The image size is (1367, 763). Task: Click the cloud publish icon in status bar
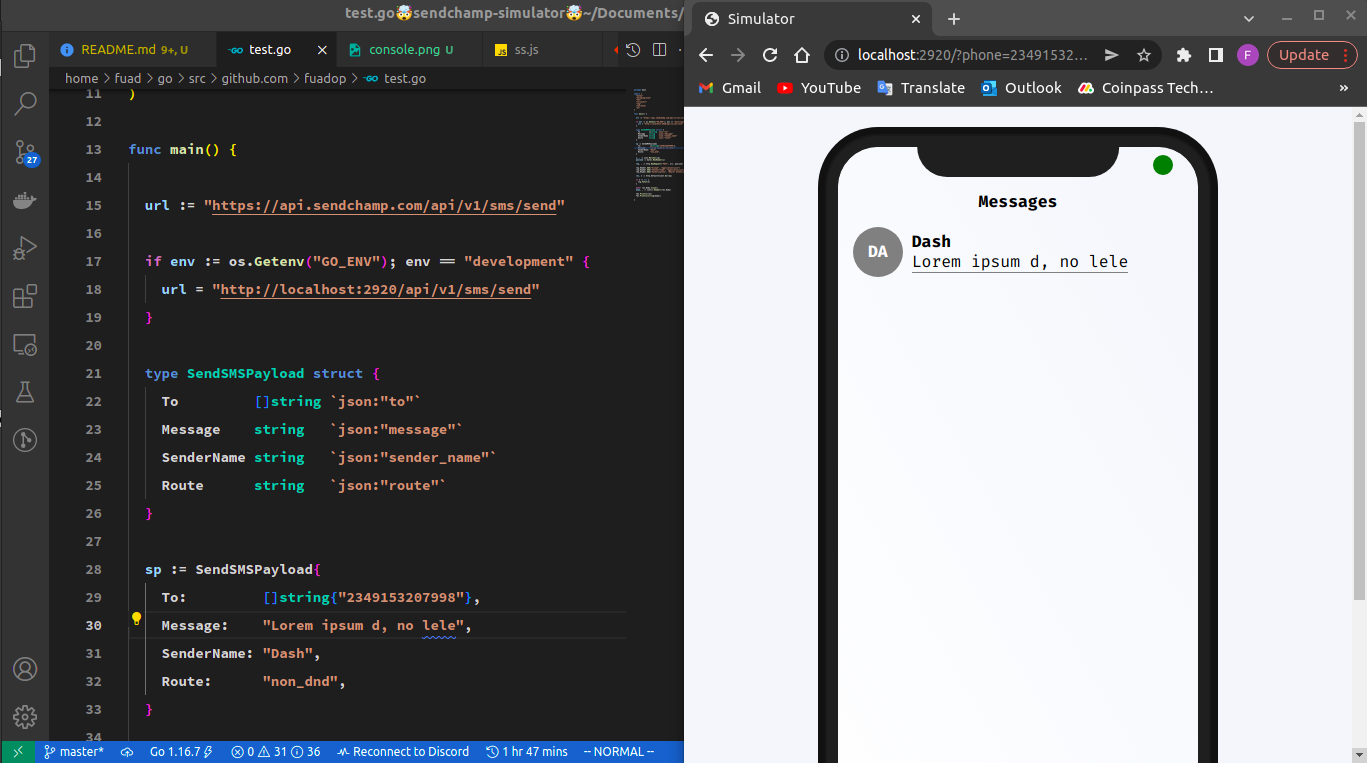pos(127,752)
